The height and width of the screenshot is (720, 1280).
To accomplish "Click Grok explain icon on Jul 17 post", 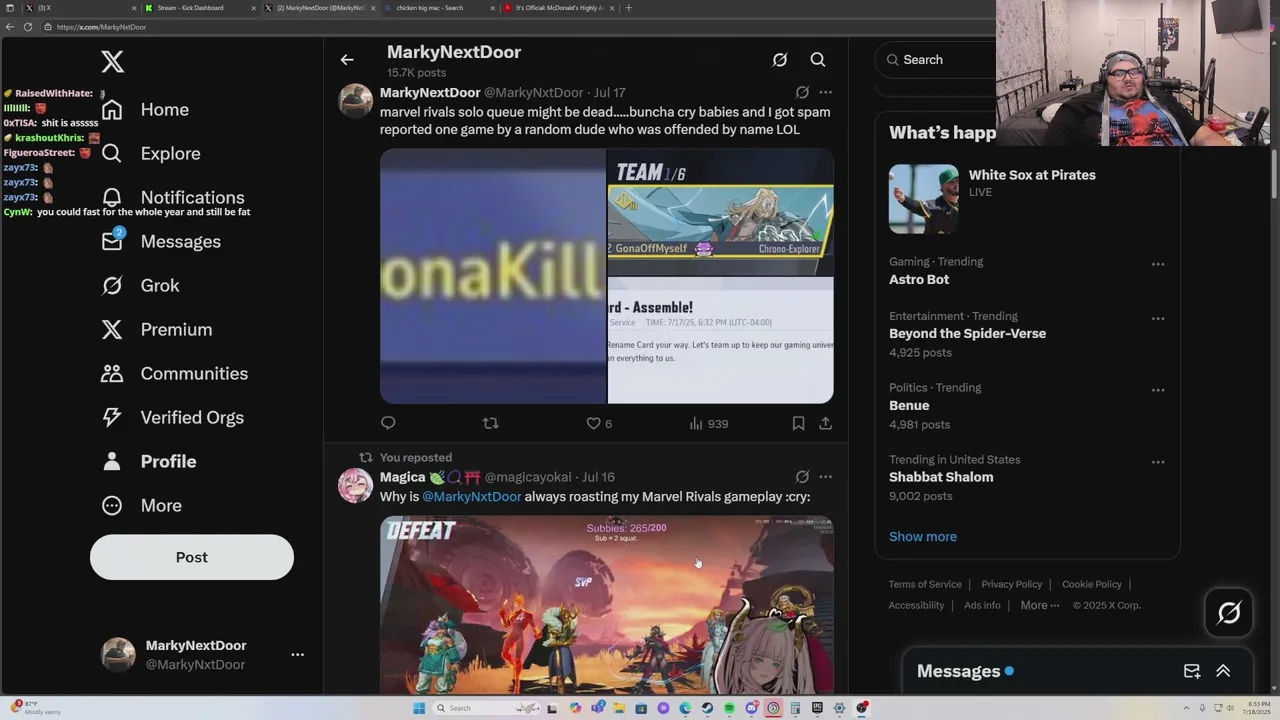I will [x=802, y=92].
